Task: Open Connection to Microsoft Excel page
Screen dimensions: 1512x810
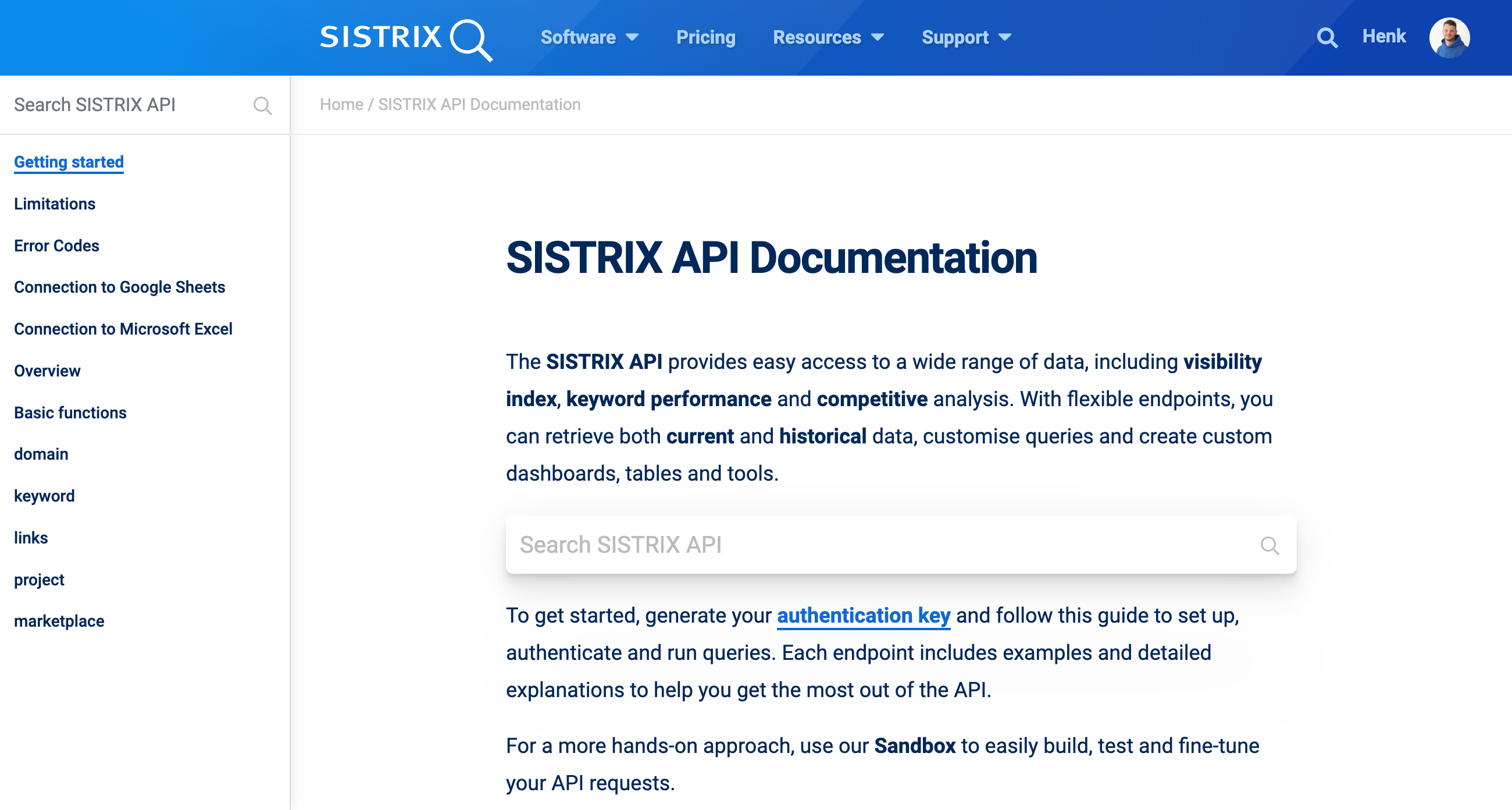Action: pos(123,329)
